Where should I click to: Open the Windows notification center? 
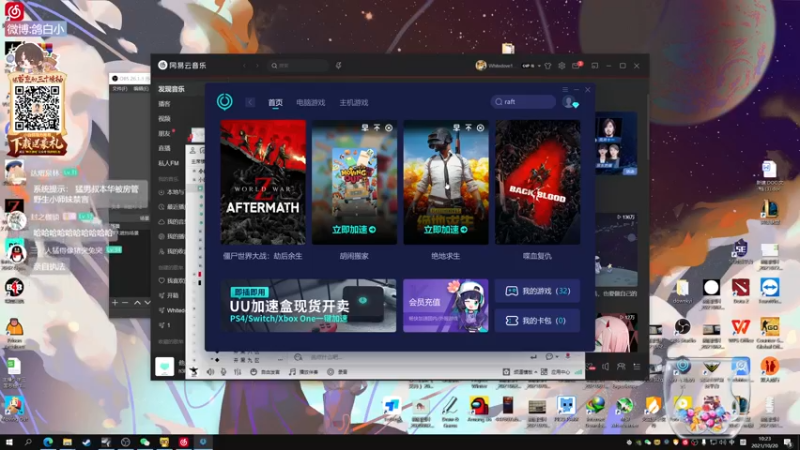[788, 442]
